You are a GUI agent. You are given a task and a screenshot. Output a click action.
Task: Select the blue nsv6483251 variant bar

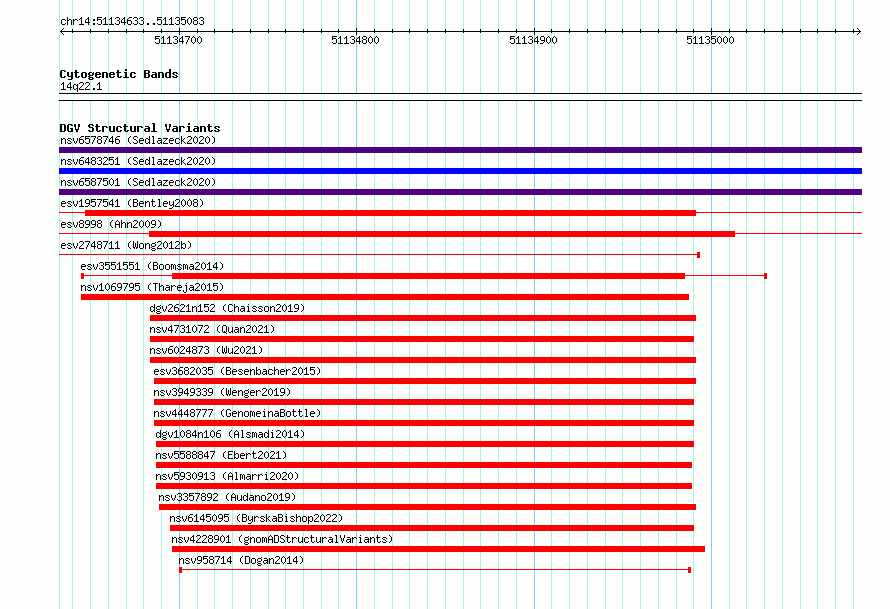click(x=460, y=171)
